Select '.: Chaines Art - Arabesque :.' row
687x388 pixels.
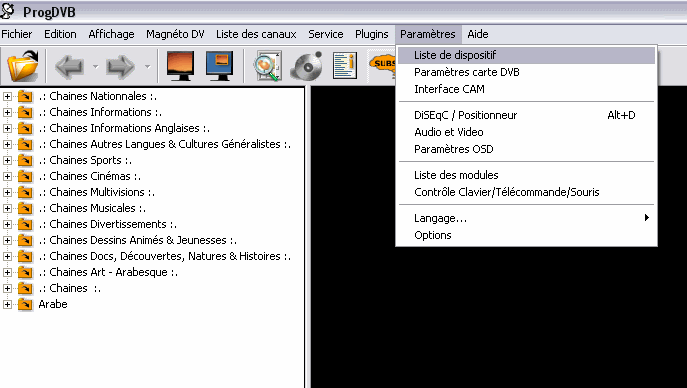coord(108,272)
